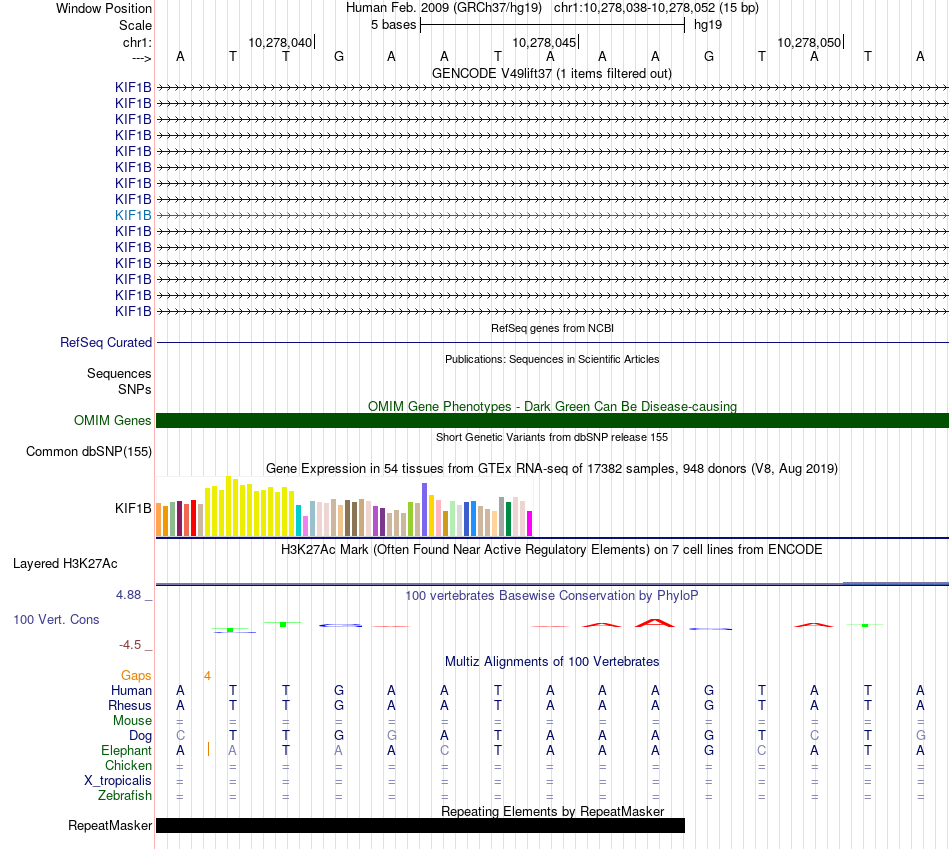Click the H3K27Ac Mark track title
The image size is (950, 849).
click(x=552, y=550)
